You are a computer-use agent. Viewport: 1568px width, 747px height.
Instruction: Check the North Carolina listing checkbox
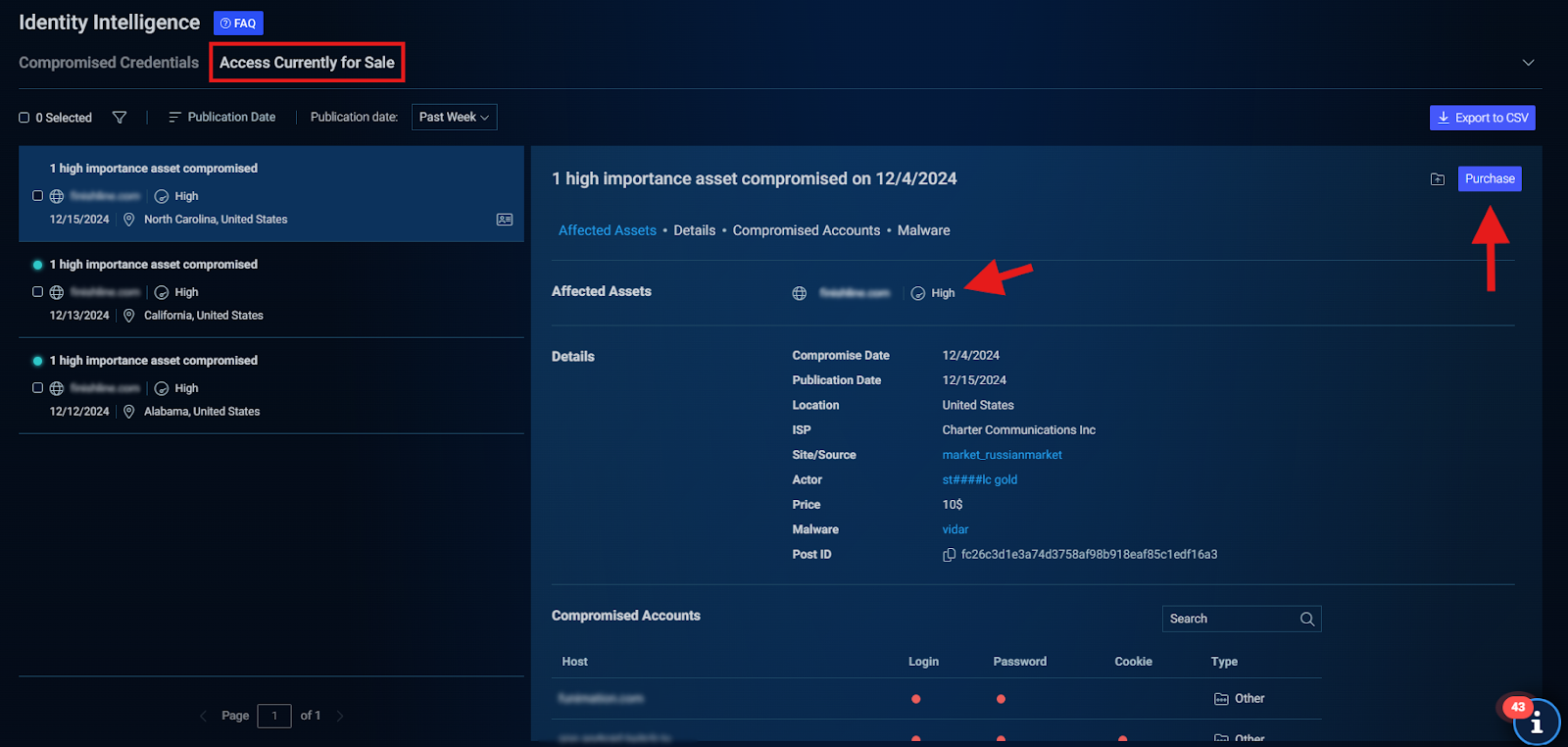[37, 196]
